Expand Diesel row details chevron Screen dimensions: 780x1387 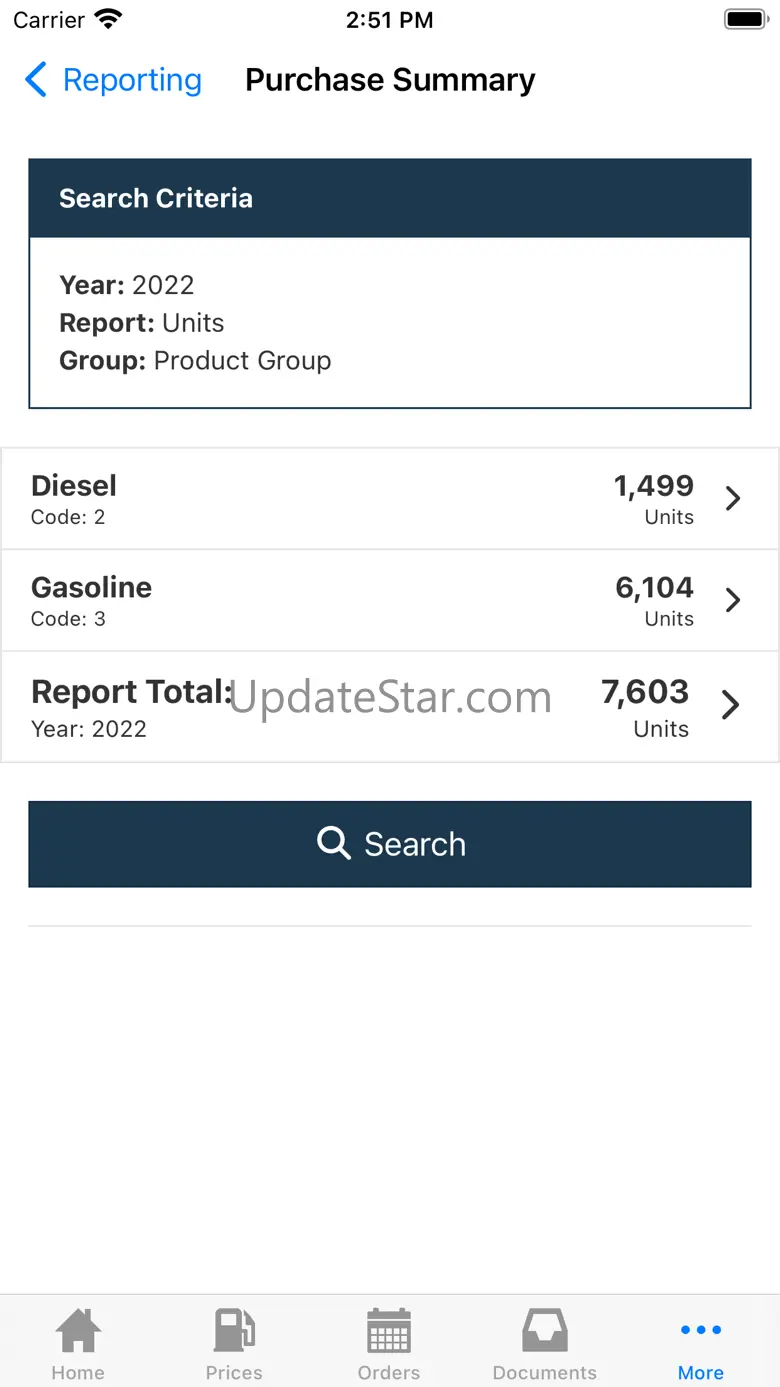[x=733, y=498]
